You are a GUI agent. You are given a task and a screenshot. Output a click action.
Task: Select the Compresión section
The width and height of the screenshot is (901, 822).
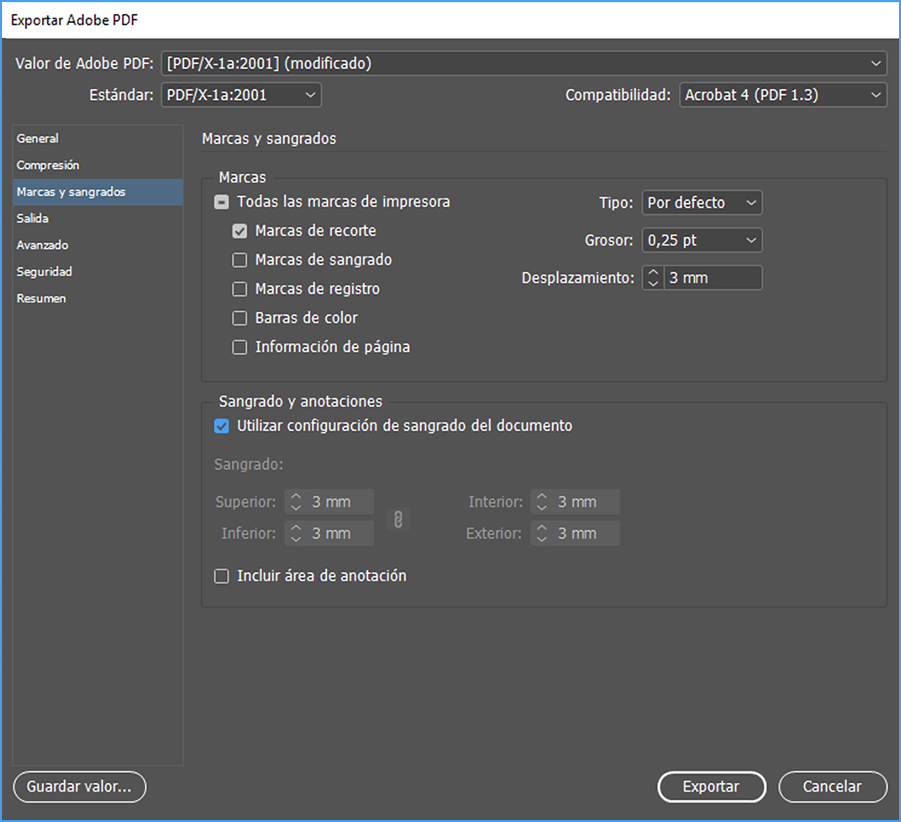pyautogui.click(x=98, y=165)
